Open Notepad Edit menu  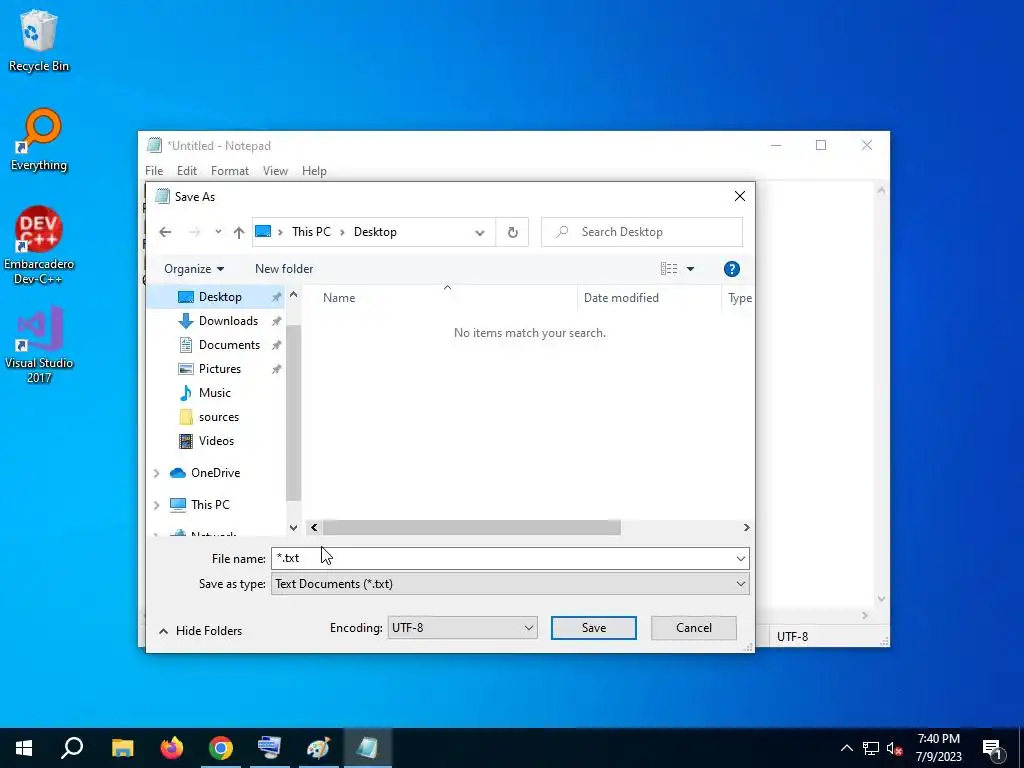coord(187,171)
